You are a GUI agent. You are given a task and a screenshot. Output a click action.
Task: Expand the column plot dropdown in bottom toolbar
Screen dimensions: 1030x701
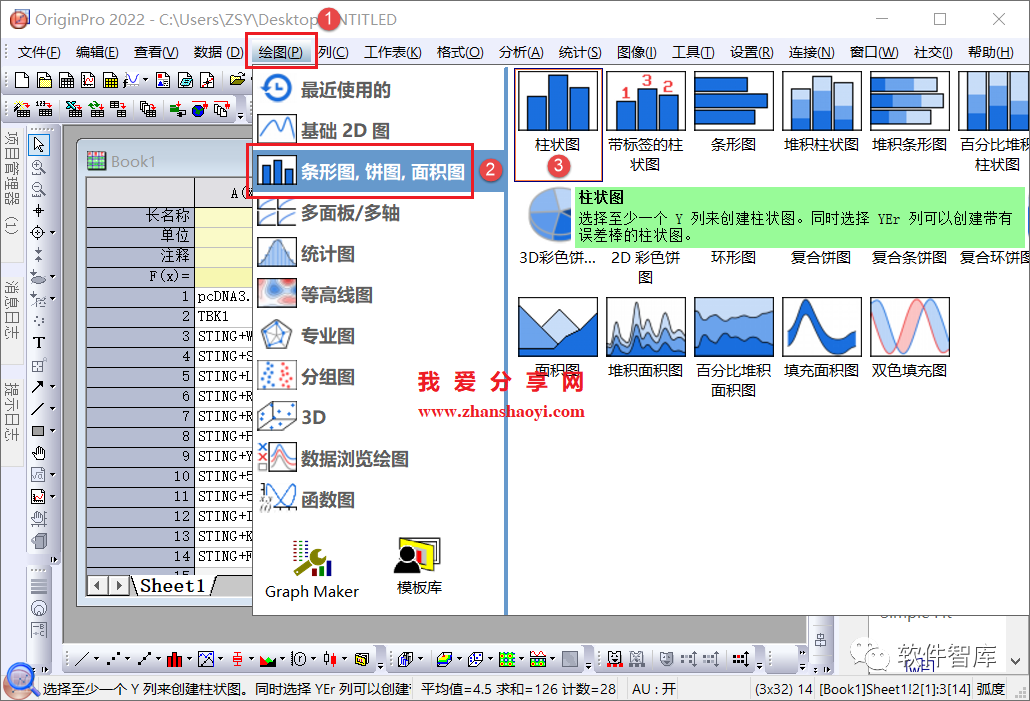click(x=189, y=659)
